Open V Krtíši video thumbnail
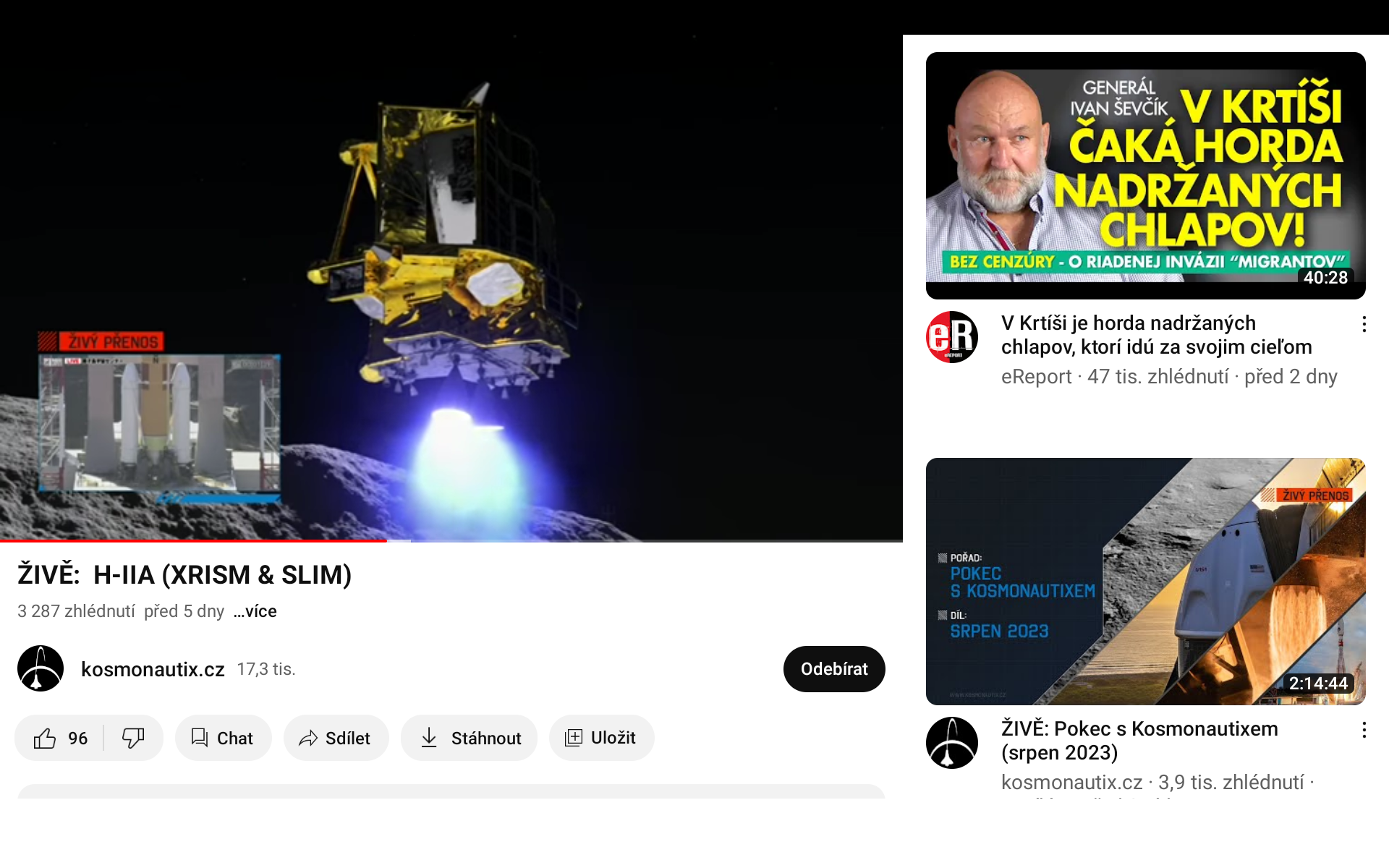This screenshot has height=868, width=1389. click(1146, 176)
